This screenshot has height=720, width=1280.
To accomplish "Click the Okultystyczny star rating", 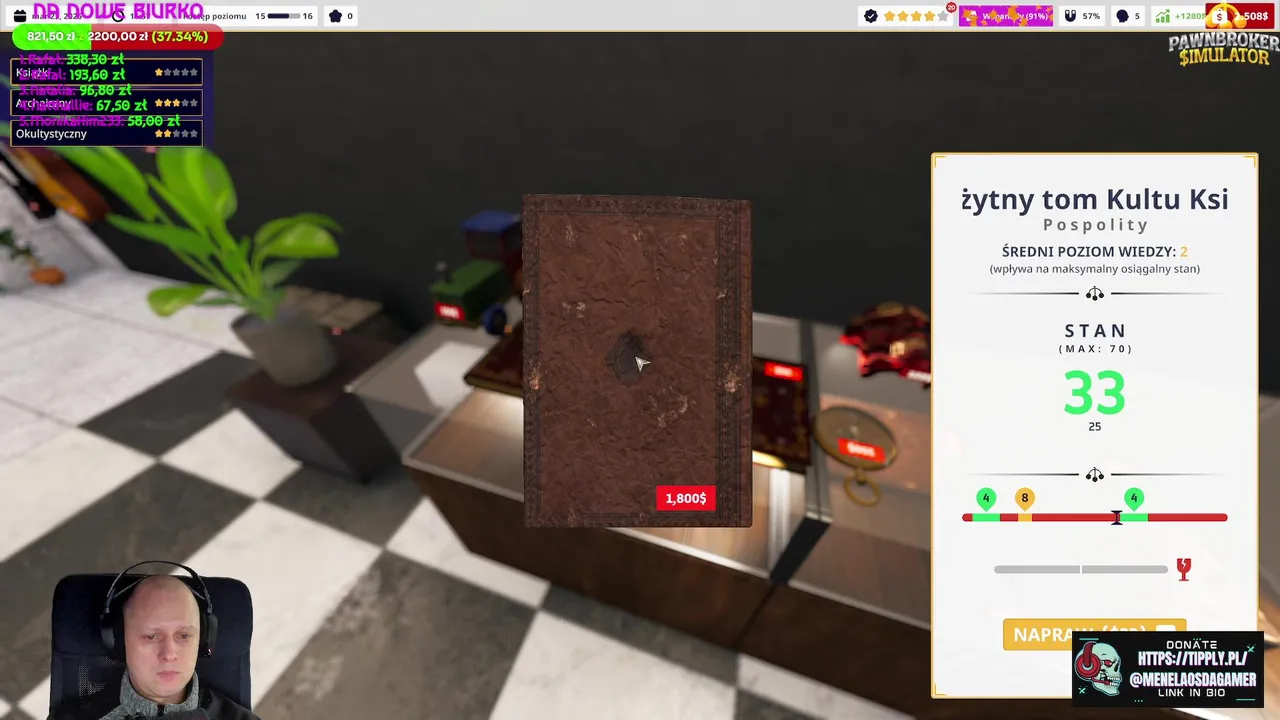I will click(176, 133).
